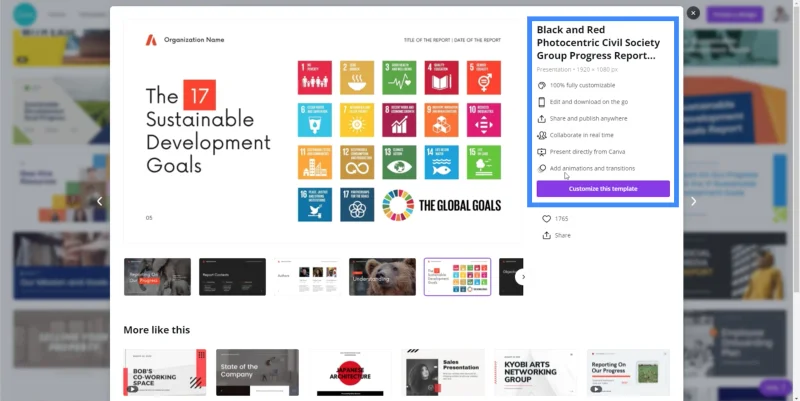Screen dimensions: 800x401
Task: Click the SDG 13 Climate Action eye tile
Action: click(x=399, y=162)
